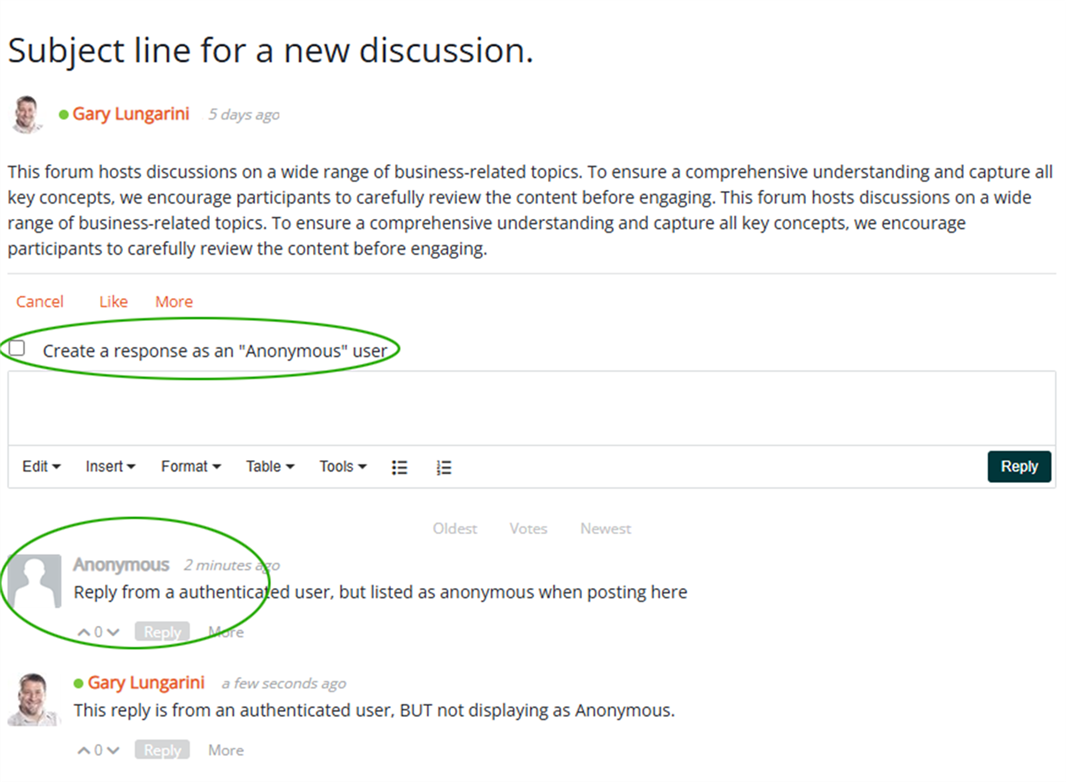Submit the response with the dark Reply button
The width and height of the screenshot is (1066, 782).
1019,466
